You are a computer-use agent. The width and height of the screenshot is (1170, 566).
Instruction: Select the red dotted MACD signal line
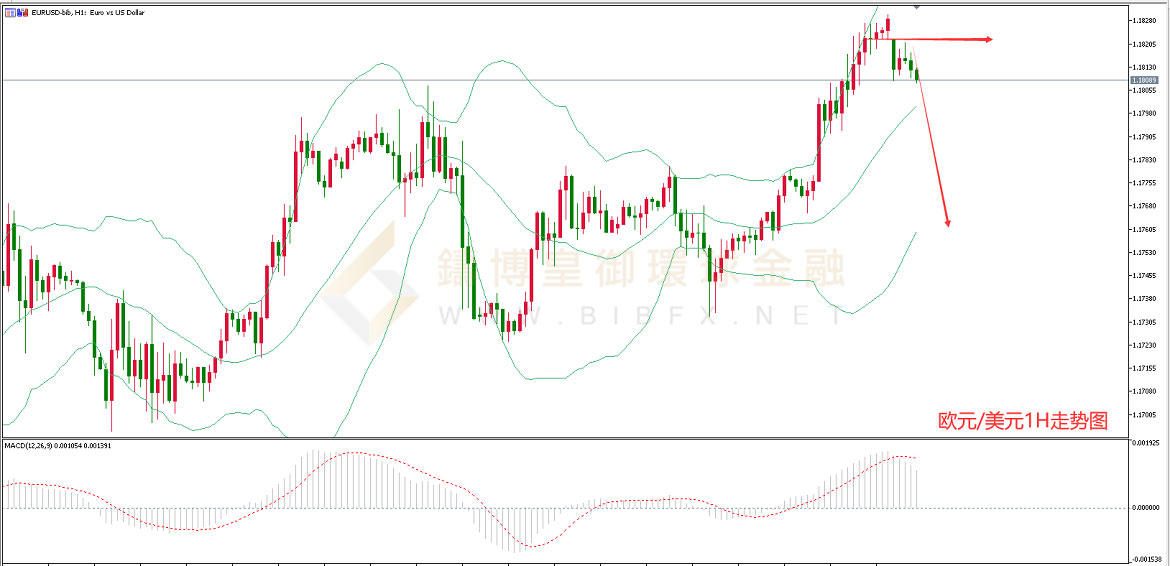pos(350,453)
